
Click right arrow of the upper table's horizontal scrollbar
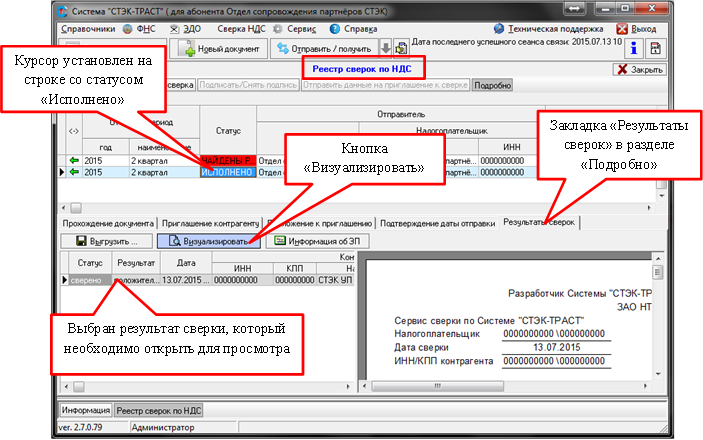tap(649, 208)
